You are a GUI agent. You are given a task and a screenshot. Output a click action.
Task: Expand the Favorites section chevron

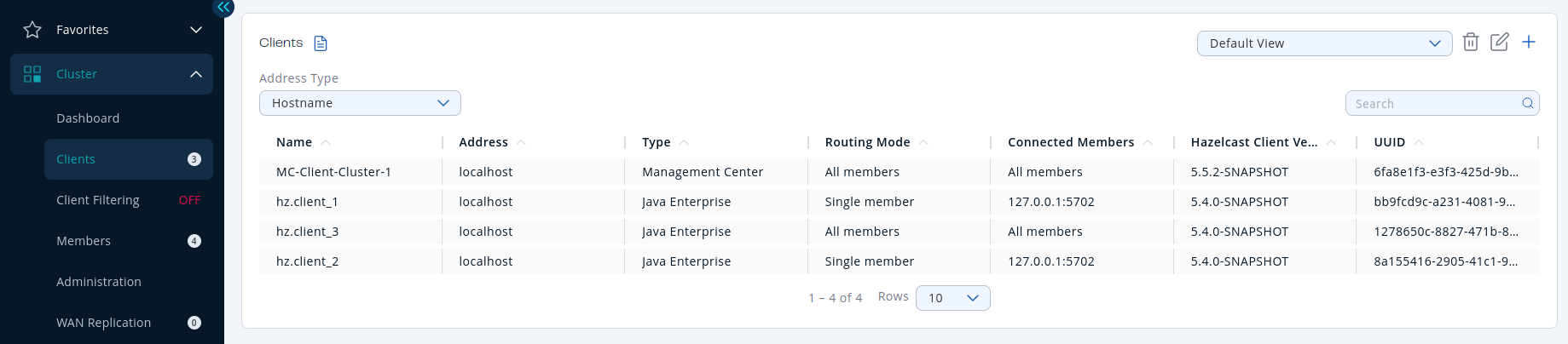click(x=196, y=30)
